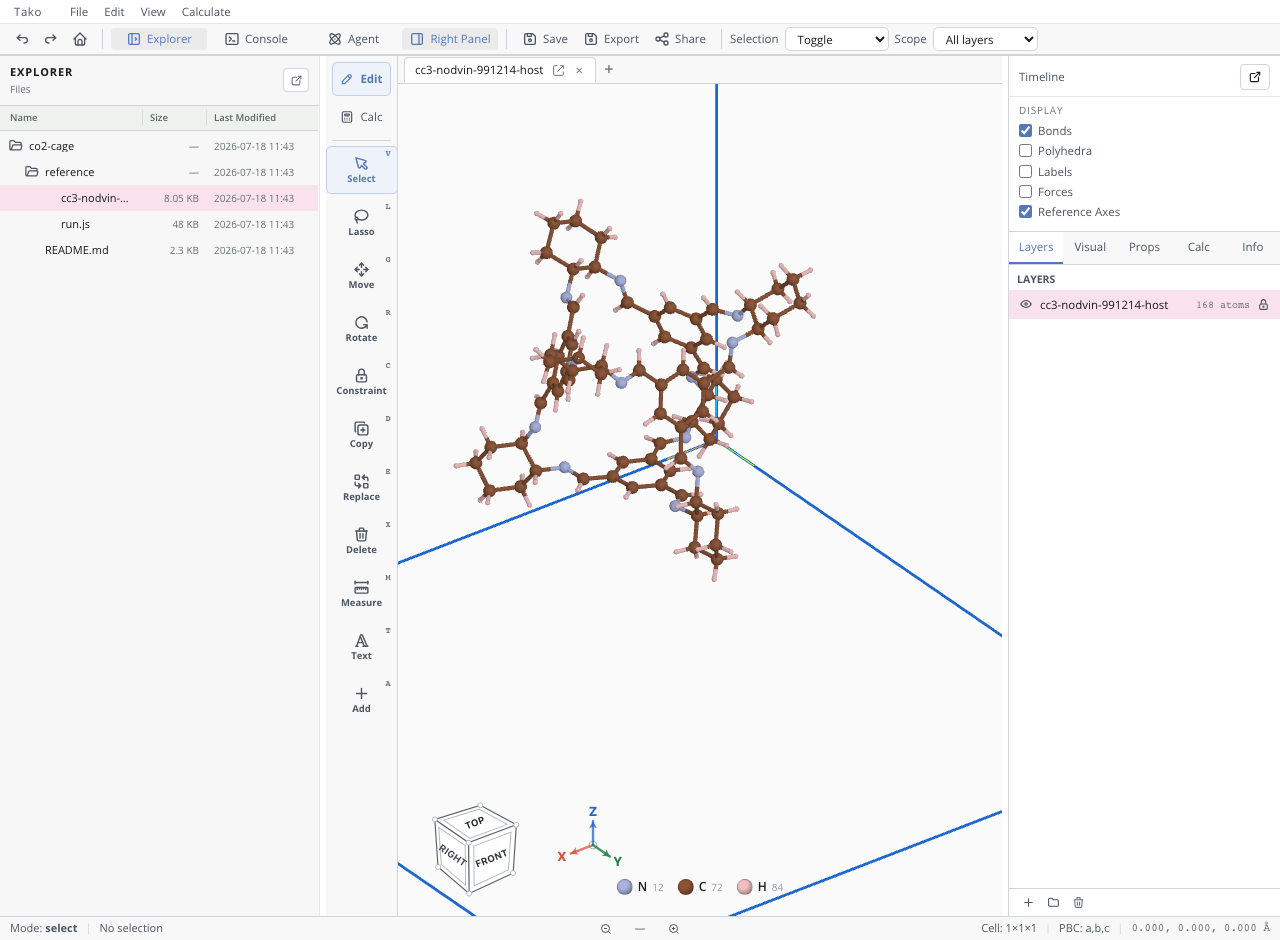Screen dimensions: 1280x940
Task: Enable the Forces checkbox
Action: point(1025,192)
